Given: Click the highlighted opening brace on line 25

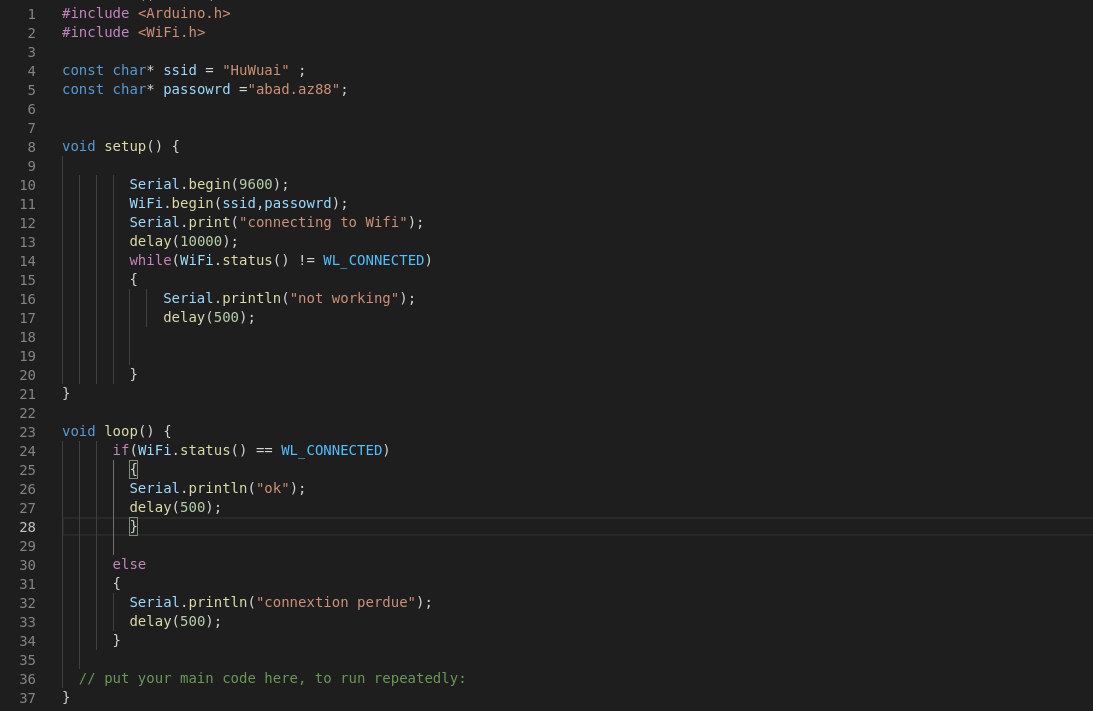Looking at the screenshot, I should click(x=133, y=469).
